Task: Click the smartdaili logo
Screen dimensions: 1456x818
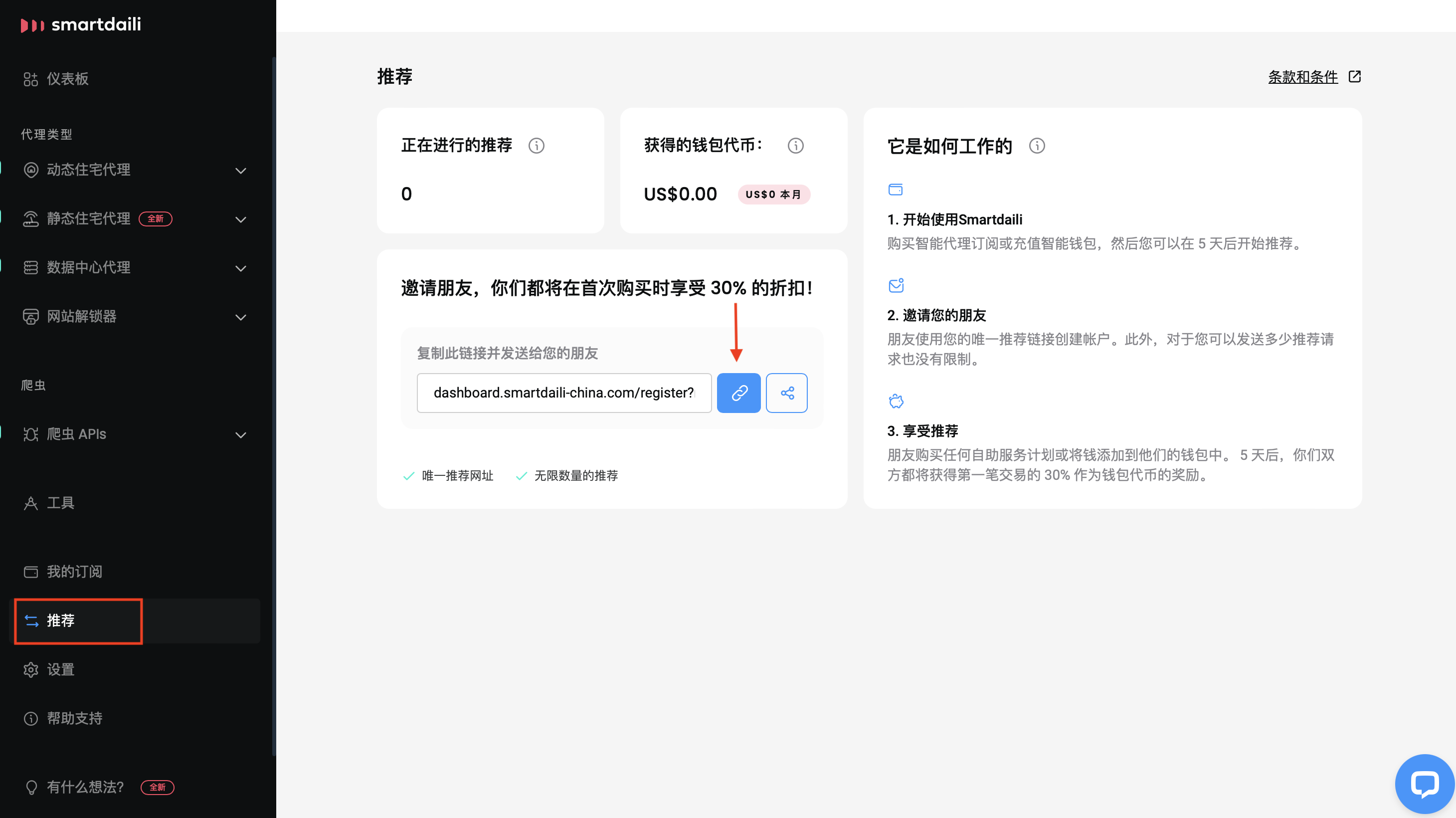Action: [x=81, y=25]
